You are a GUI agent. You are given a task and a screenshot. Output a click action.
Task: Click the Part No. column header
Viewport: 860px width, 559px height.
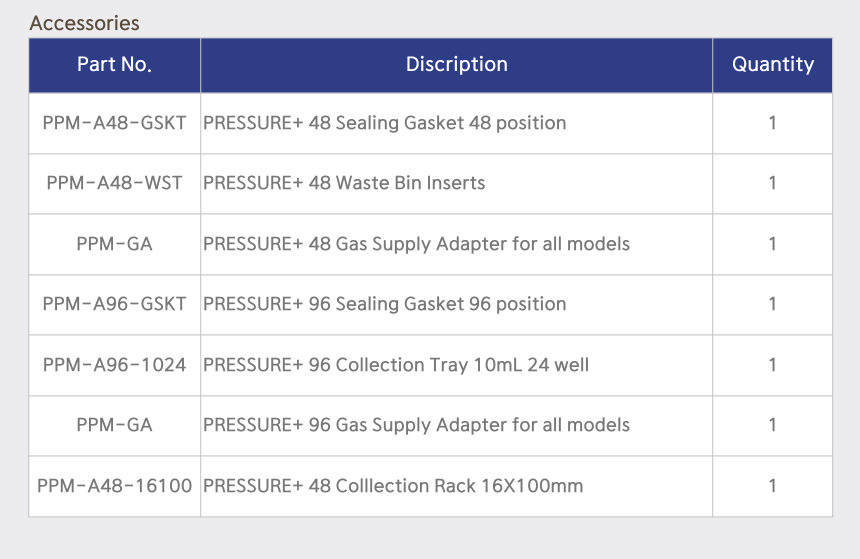pos(114,65)
